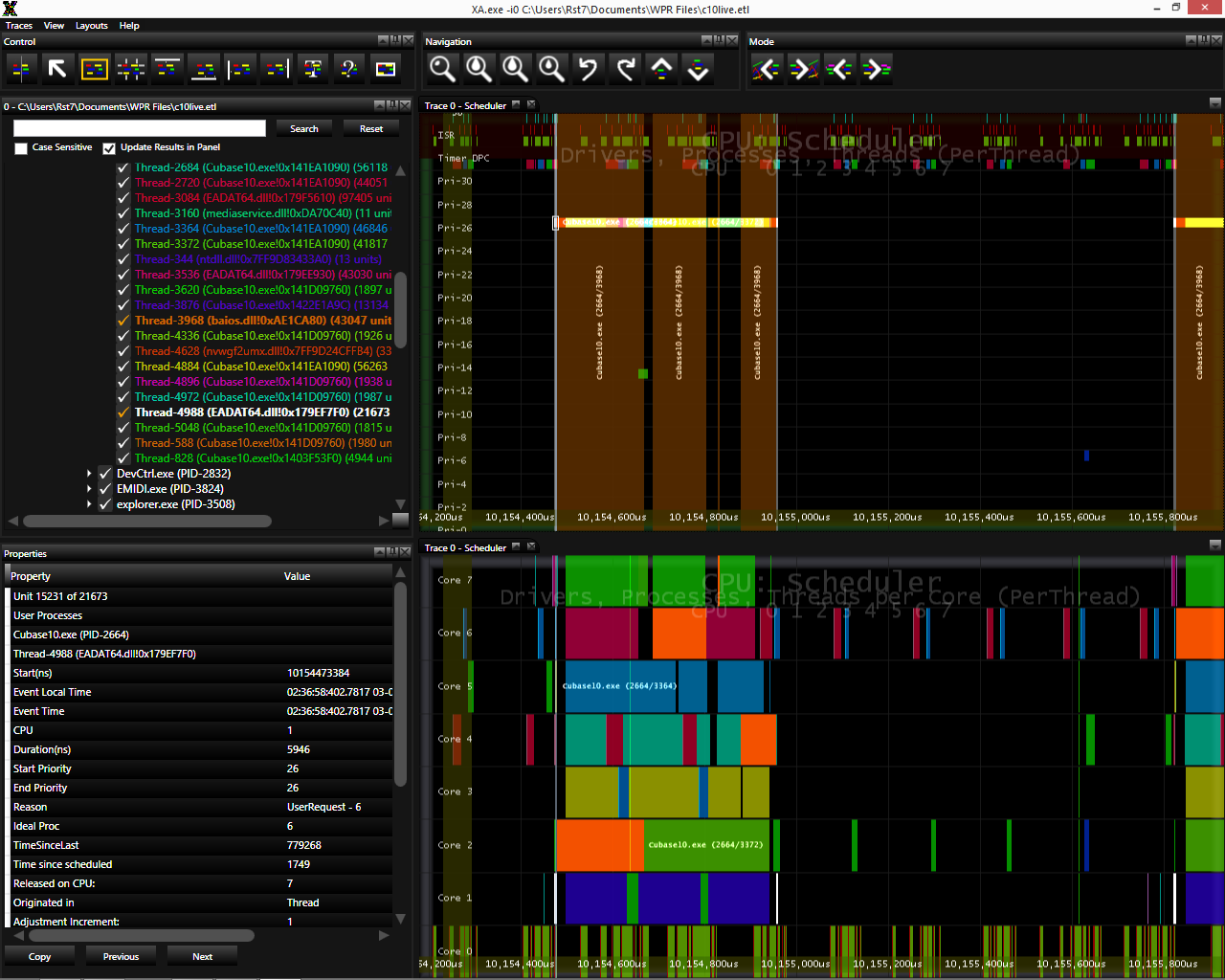The image size is (1225, 980).
Task: Click the Search button
Action: point(304,128)
